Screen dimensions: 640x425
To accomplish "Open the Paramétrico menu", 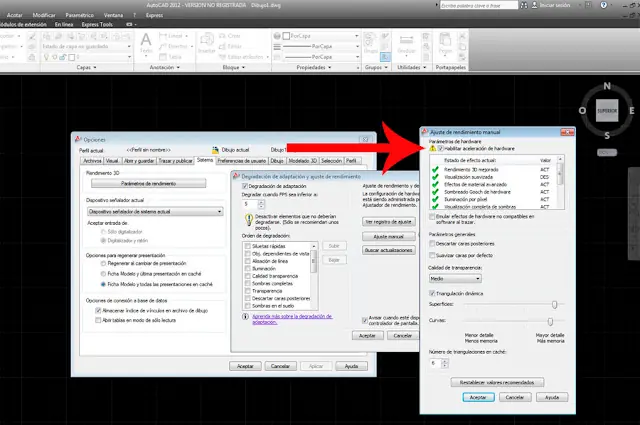I will tap(80, 15).
